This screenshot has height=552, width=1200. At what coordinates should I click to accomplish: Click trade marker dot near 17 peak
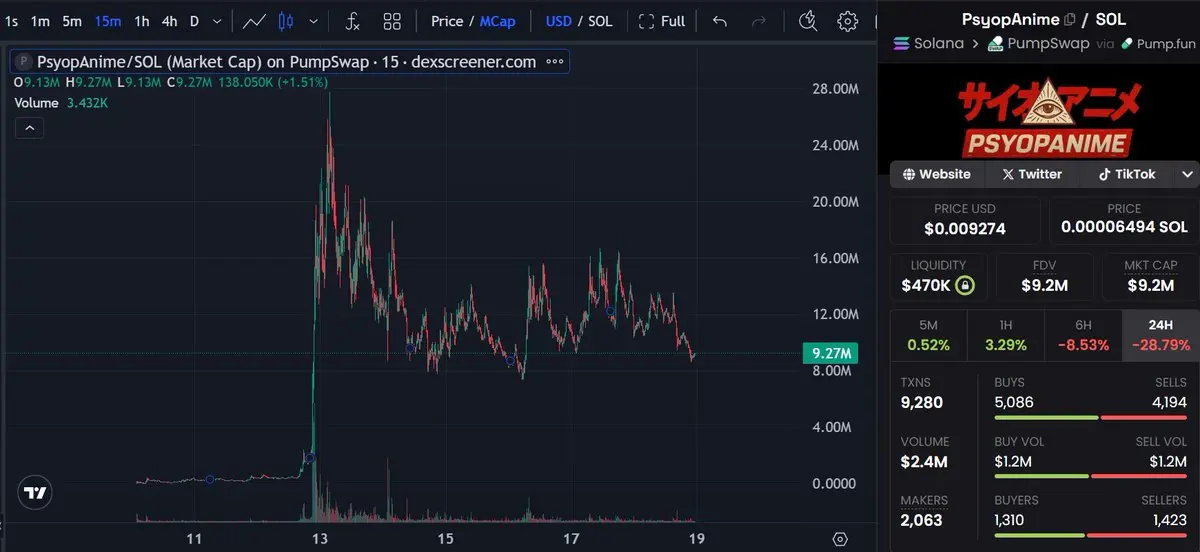[x=611, y=312]
